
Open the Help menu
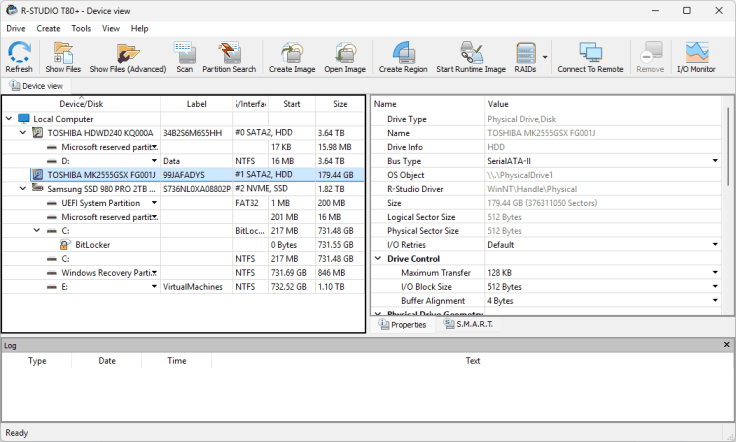pyautogui.click(x=139, y=28)
